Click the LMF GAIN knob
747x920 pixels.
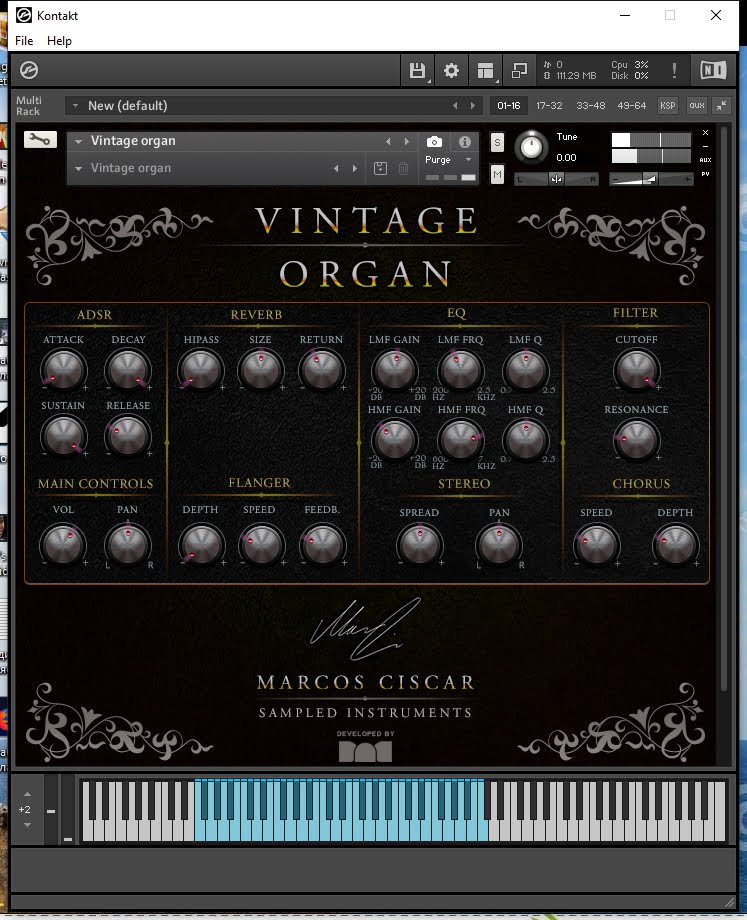[394, 370]
